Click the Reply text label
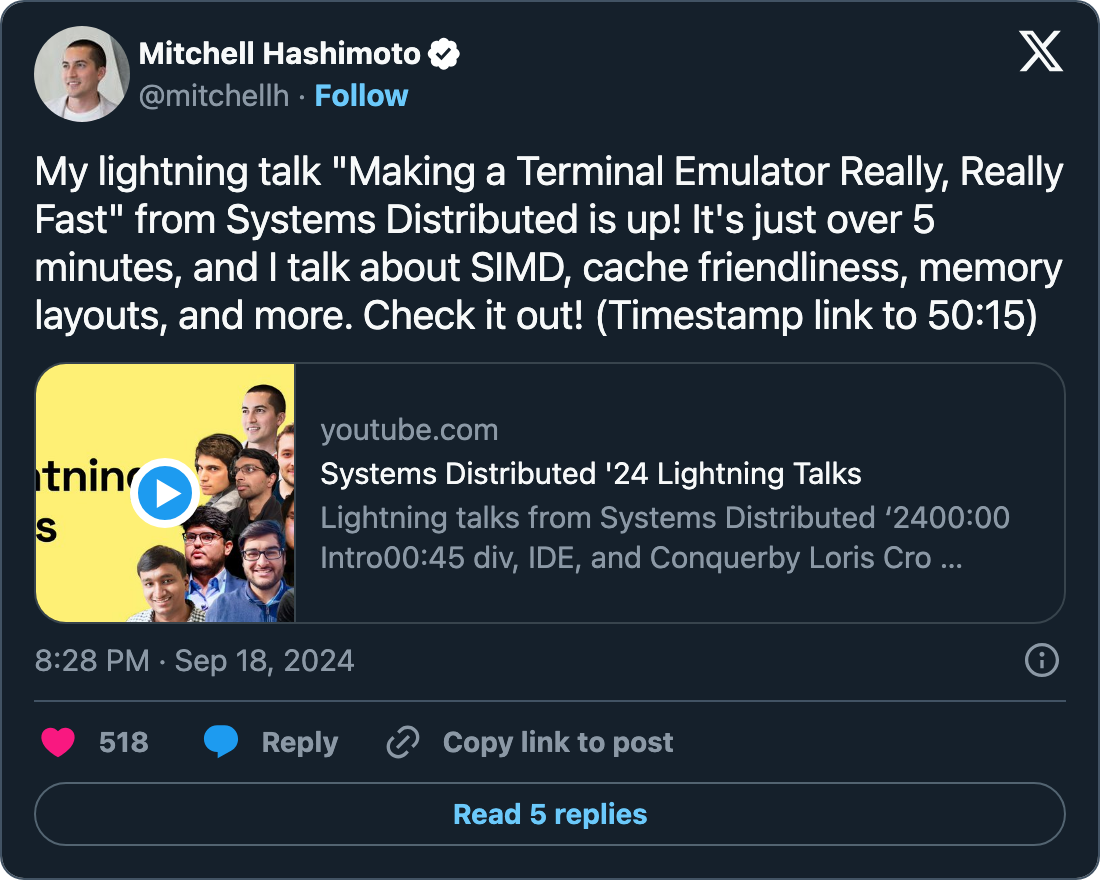 tap(299, 742)
